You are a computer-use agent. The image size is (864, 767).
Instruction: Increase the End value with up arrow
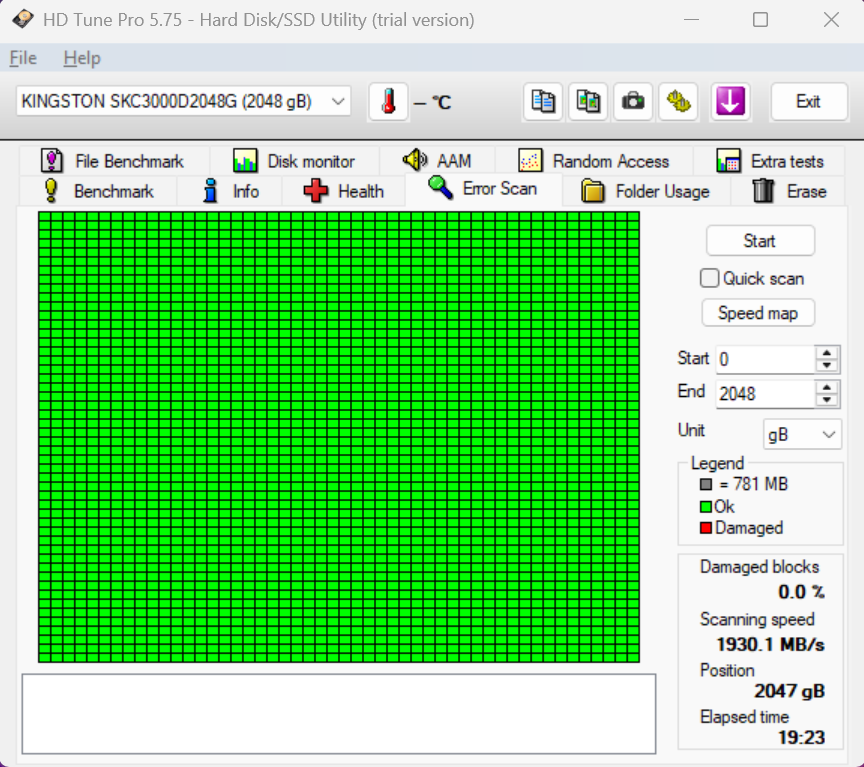pyautogui.click(x=827, y=387)
